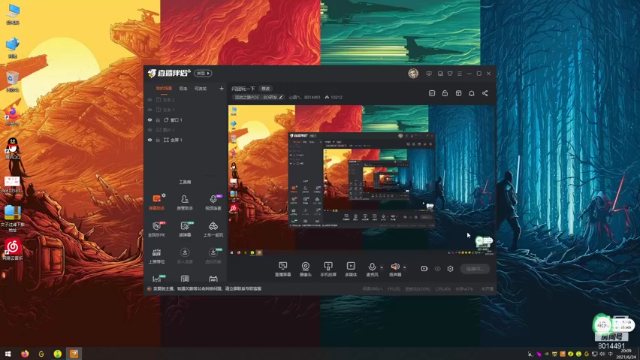Toggle visibility eye of 窗口 1 layer

coord(150,120)
